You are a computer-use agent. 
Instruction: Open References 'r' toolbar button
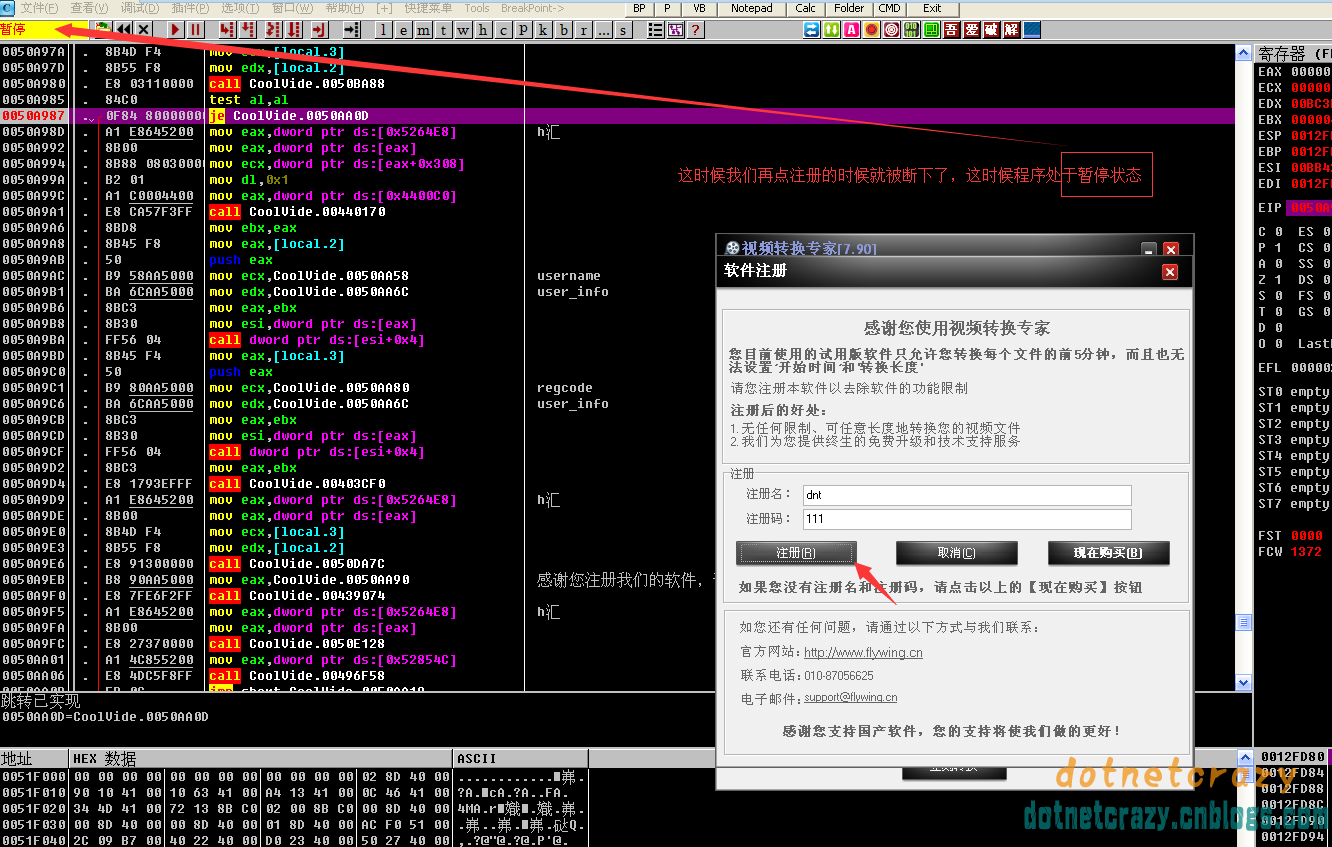[x=584, y=29]
